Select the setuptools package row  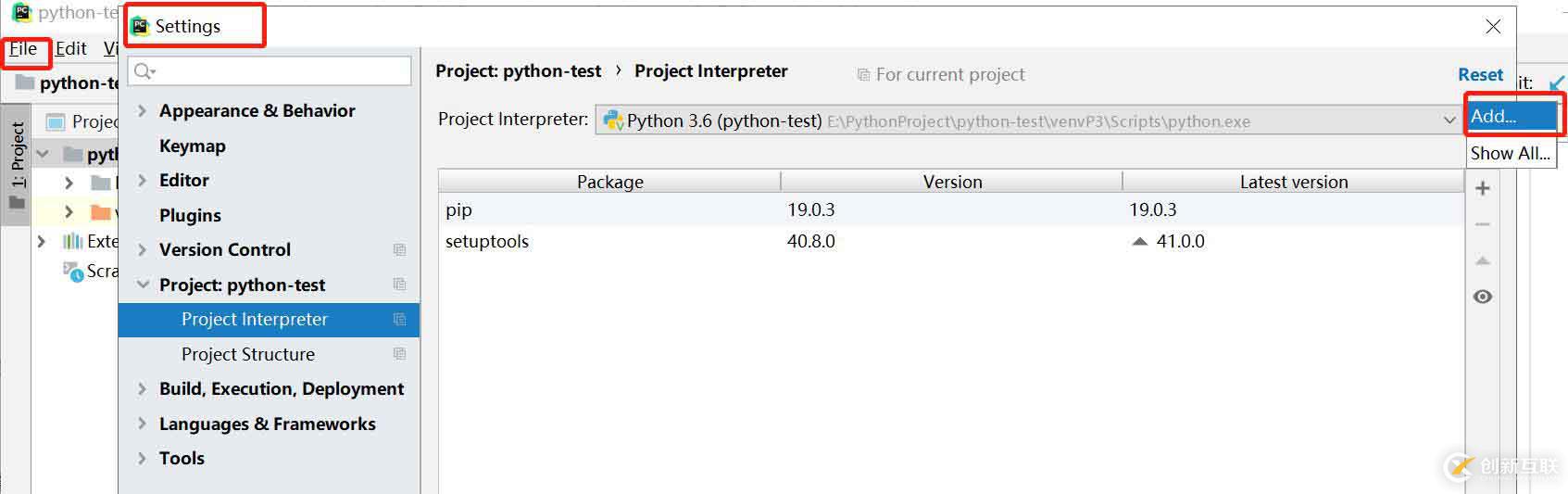coord(487,241)
